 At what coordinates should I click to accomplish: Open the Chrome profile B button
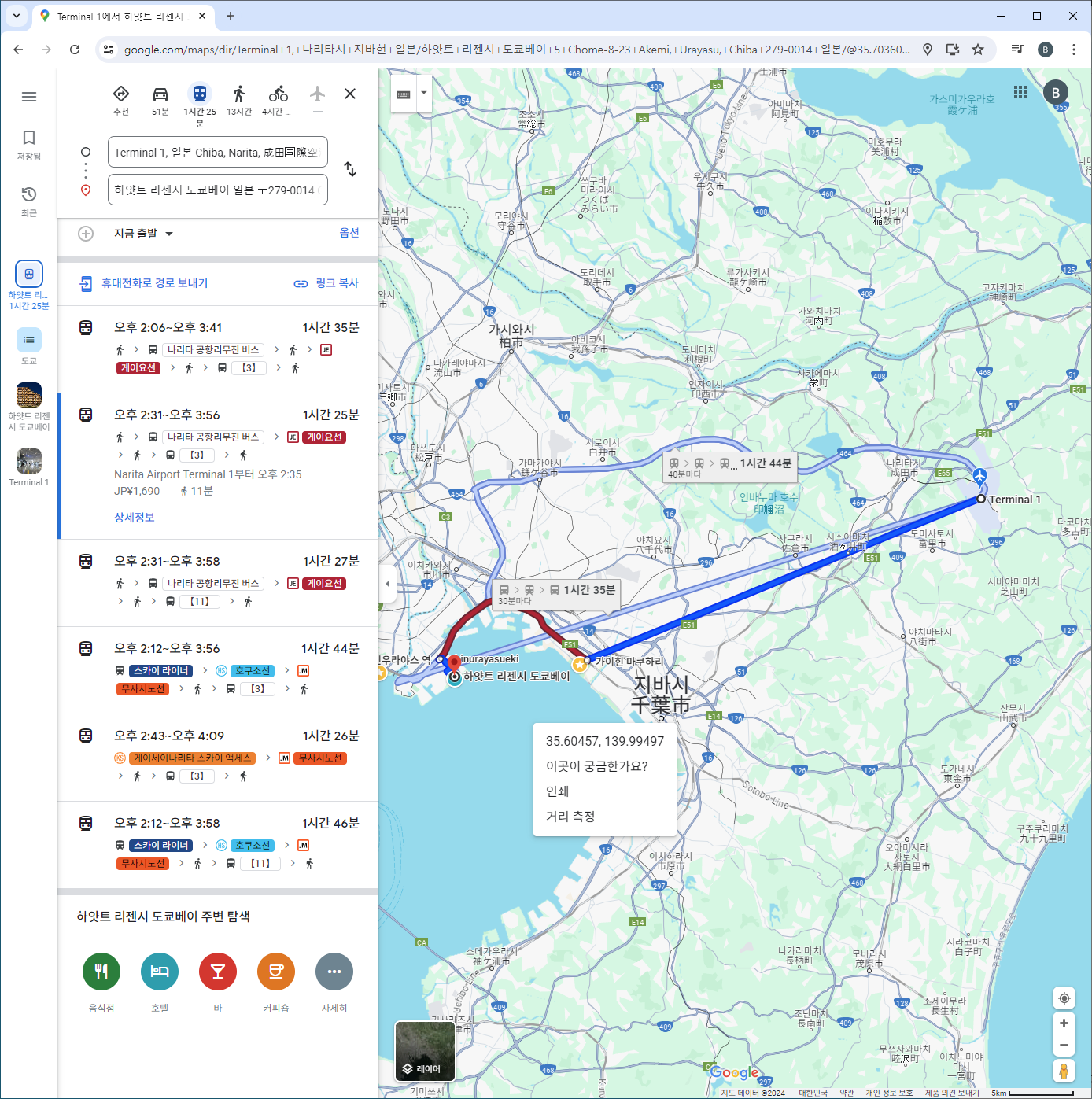click(x=1046, y=50)
